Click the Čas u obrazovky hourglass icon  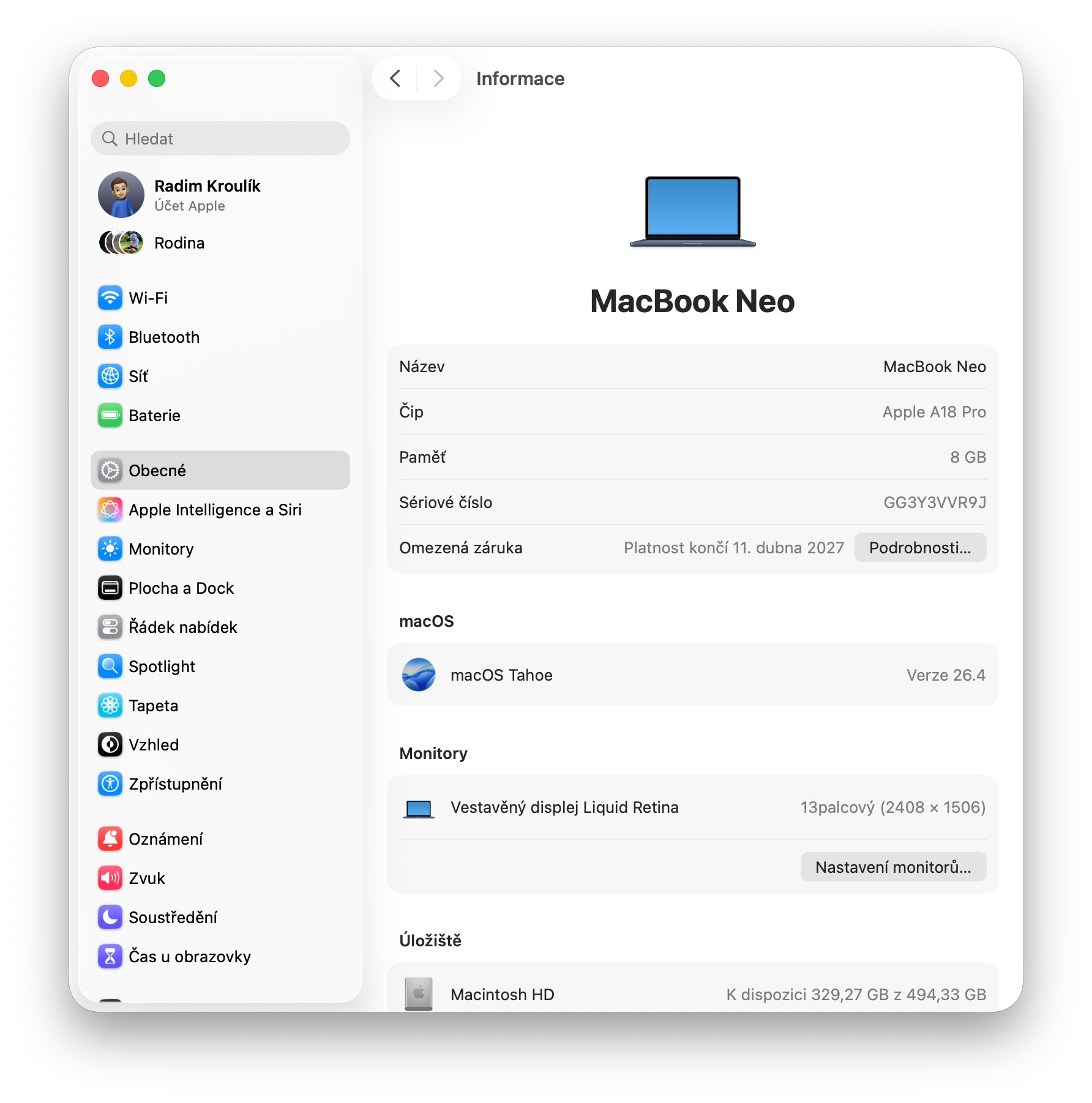click(x=110, y=957)
